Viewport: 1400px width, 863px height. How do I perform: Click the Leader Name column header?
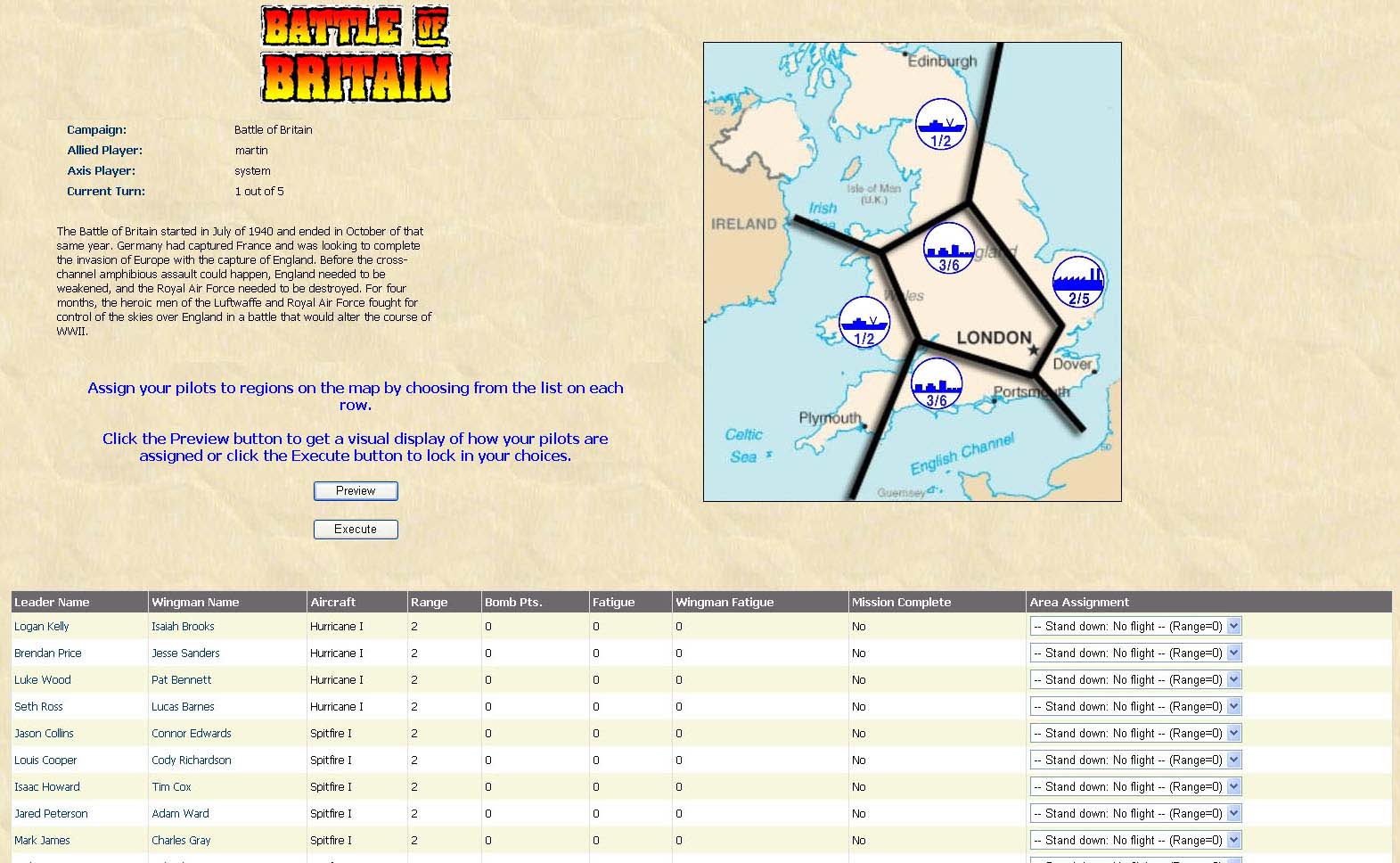(52, 603)
